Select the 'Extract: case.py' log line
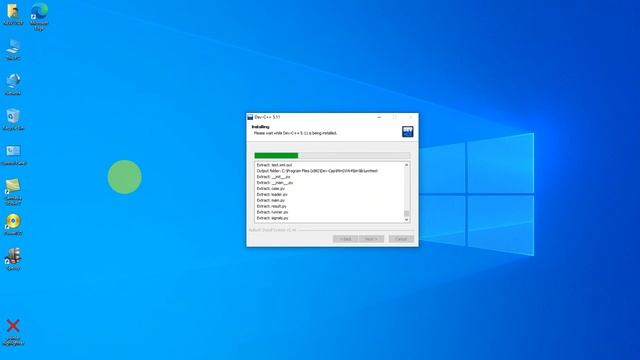Screen dimensions: 640x360 tap(271, 189)
